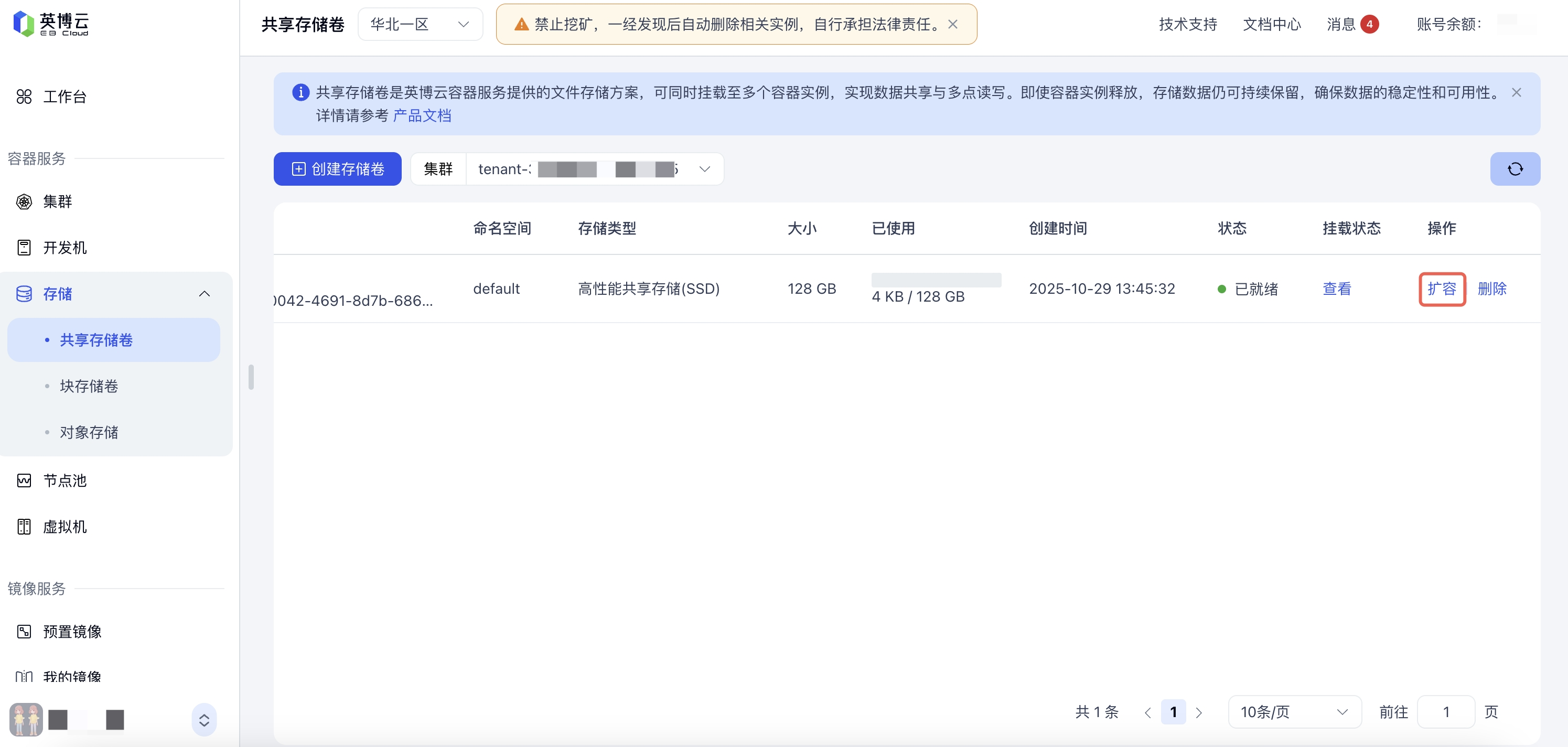The width and height of the screenshot is (1568, 747).
Task: Switch to 块存储卷 in the sidebar
Action: (x=89, y=386)
